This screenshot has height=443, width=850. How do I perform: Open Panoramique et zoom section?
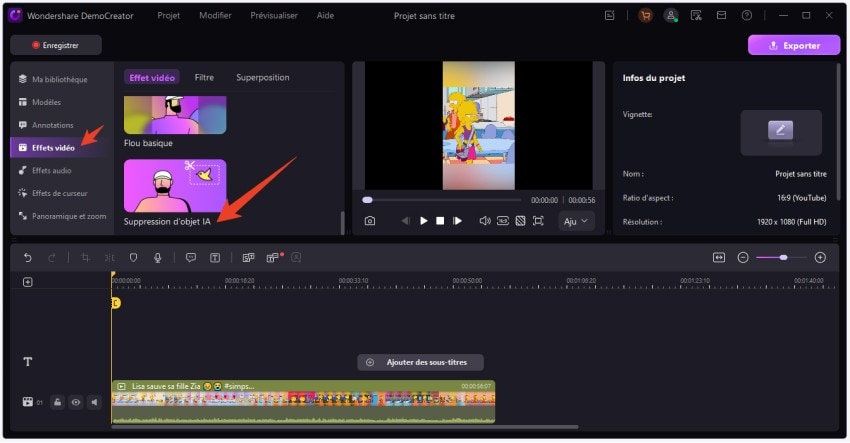click(62, 216)
